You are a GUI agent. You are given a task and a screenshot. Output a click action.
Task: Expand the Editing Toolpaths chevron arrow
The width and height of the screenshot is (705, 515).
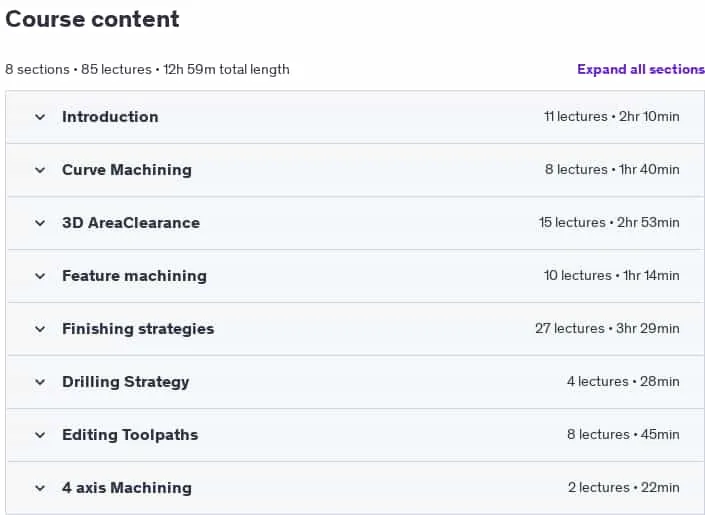[x=40, y=436]
